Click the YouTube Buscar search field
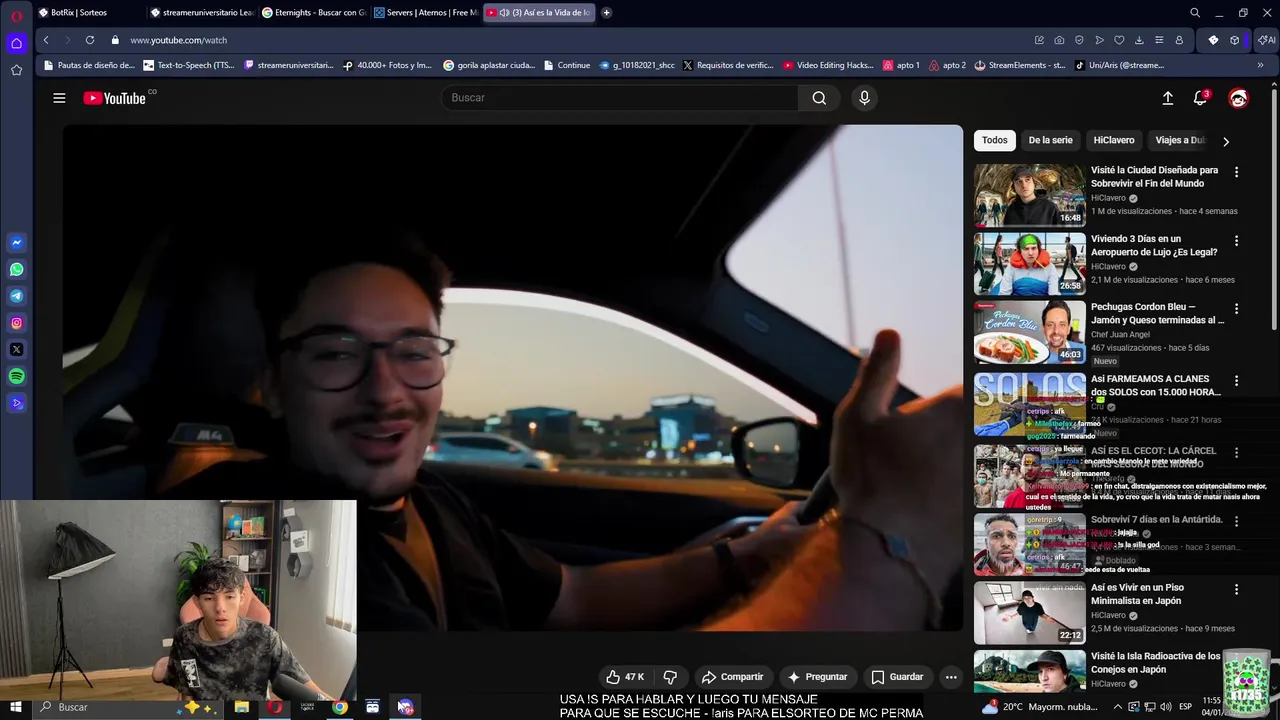Image resolution: width=1280 pixels, height=720 pixels. pos(620,98)
